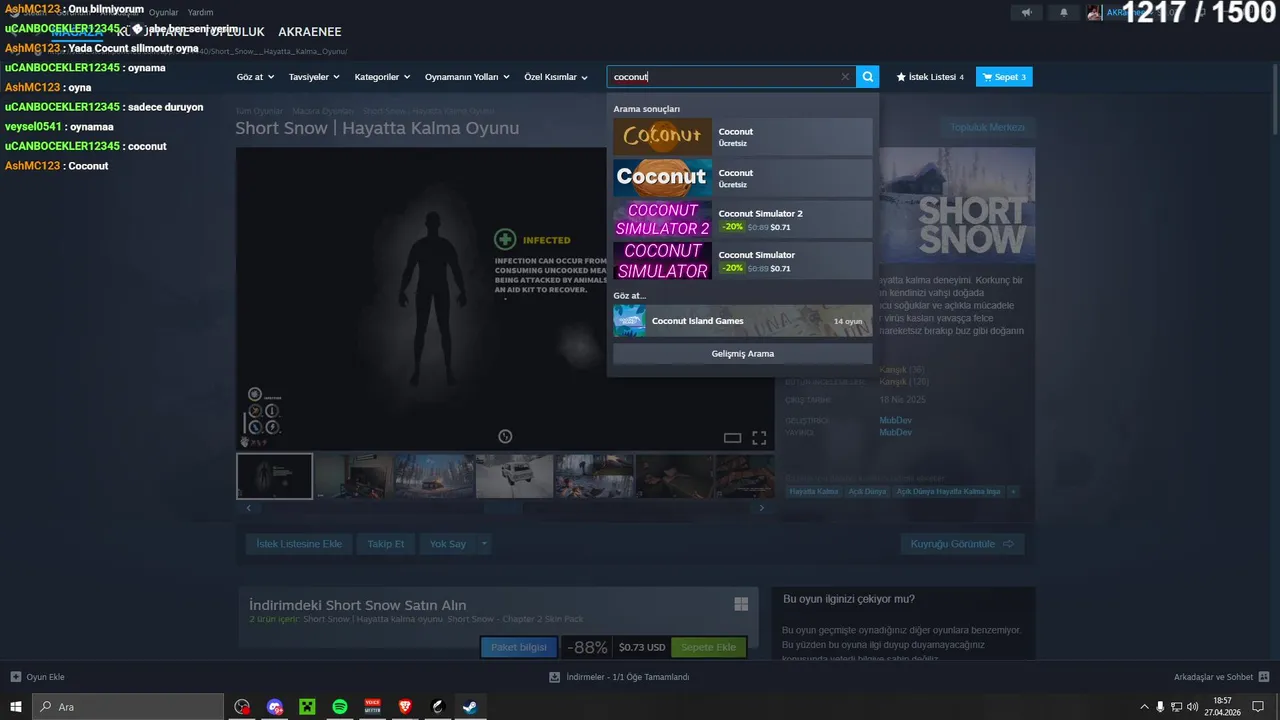Clear the coconut search text

845,77
